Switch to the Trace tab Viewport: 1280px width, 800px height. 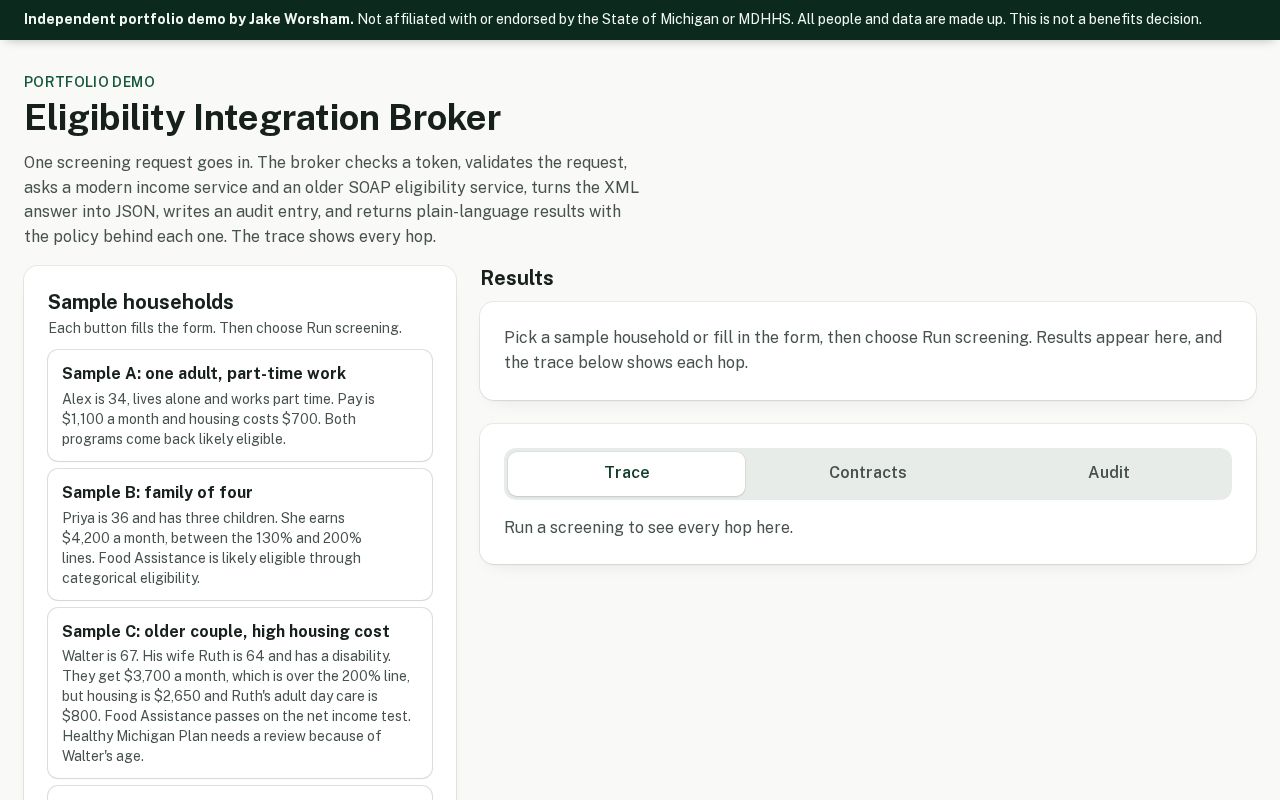(626, 474)
